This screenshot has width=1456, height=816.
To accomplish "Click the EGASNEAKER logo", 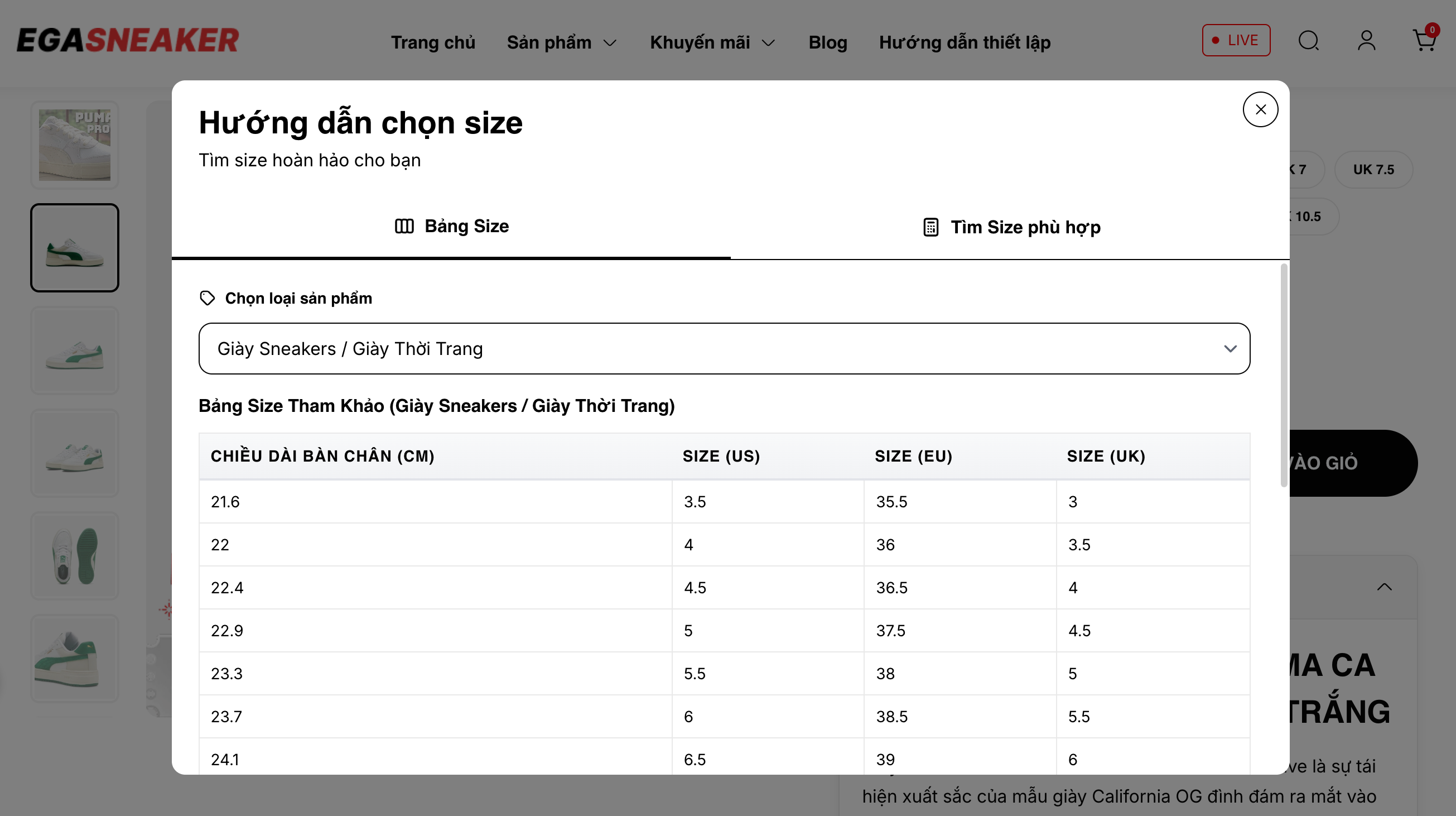I will [128, 40].
